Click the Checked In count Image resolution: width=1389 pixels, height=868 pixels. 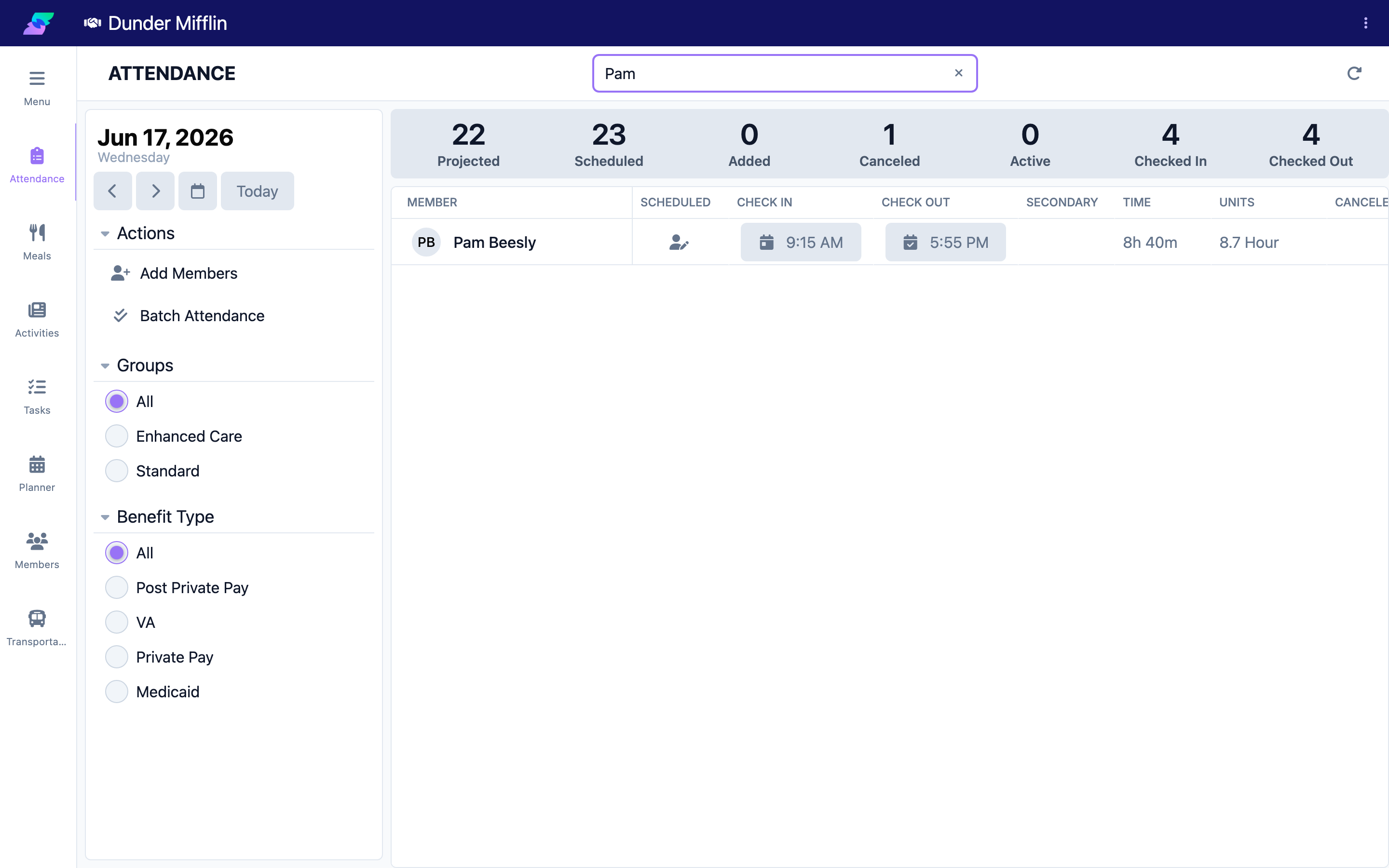tap(1171, 144)
